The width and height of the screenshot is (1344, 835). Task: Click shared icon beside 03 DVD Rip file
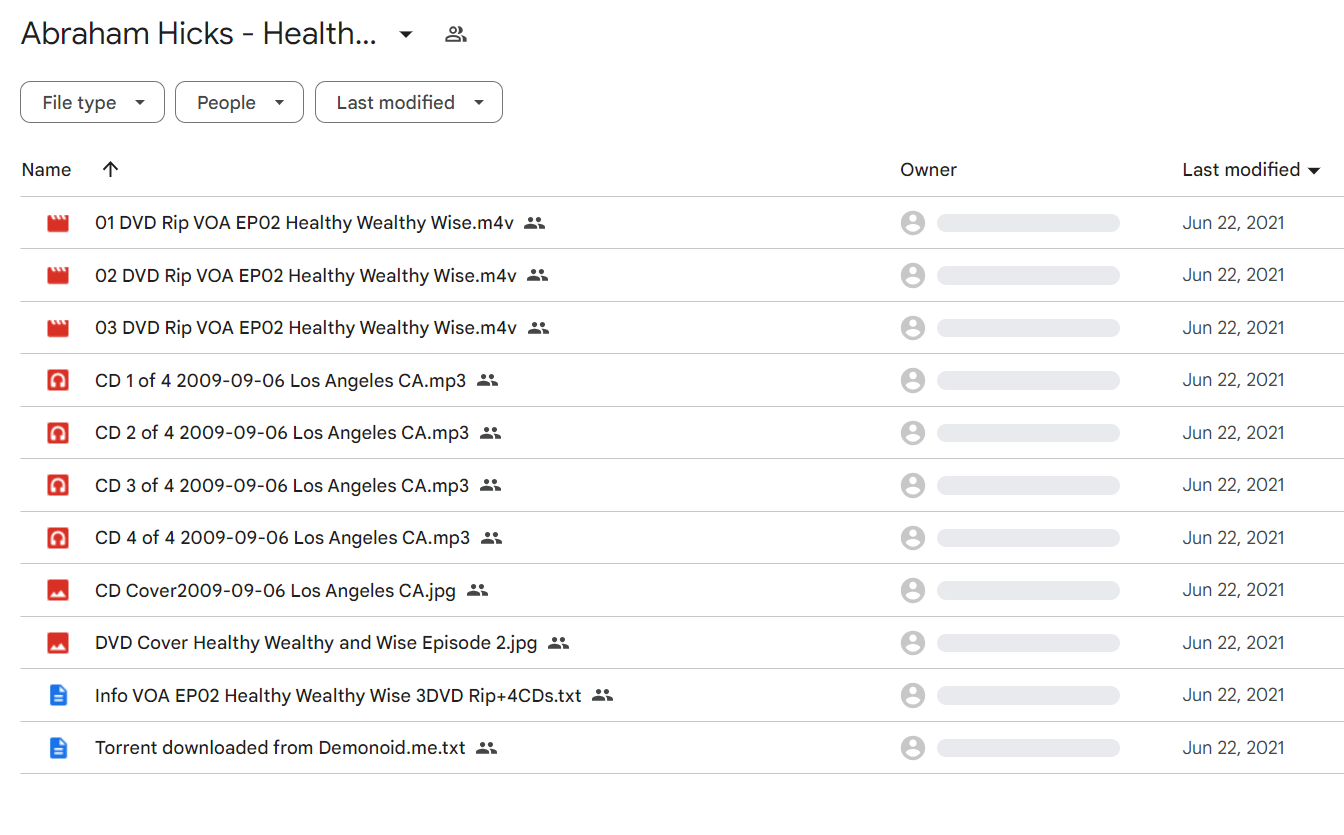[x=539, y=328]
